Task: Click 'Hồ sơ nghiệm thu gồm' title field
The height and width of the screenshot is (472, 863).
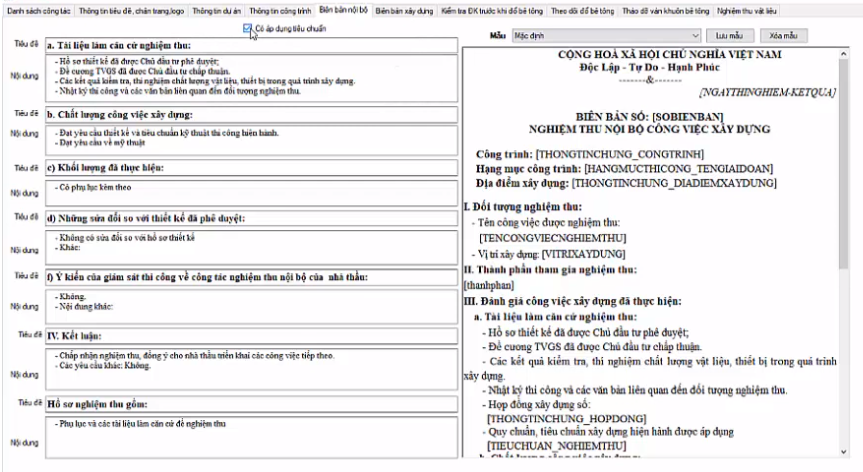Action: (x=252, y=404)
